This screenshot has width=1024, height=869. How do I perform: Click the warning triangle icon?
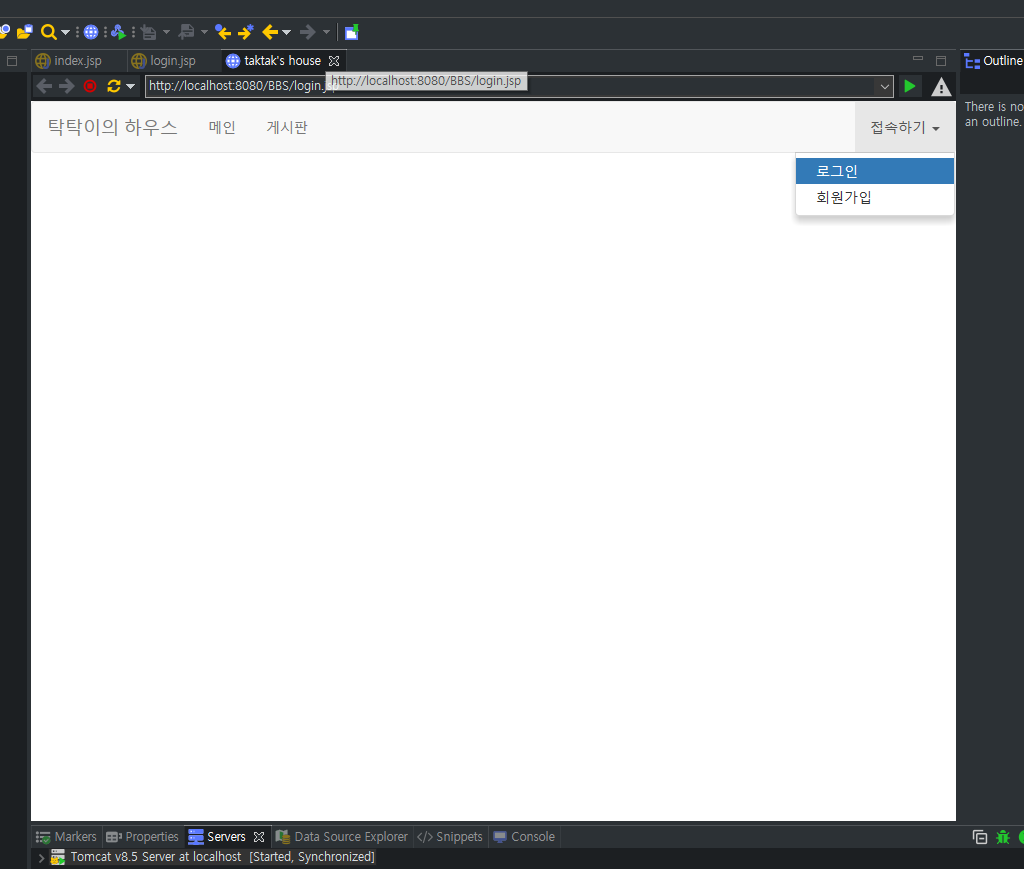pos(941,86)
